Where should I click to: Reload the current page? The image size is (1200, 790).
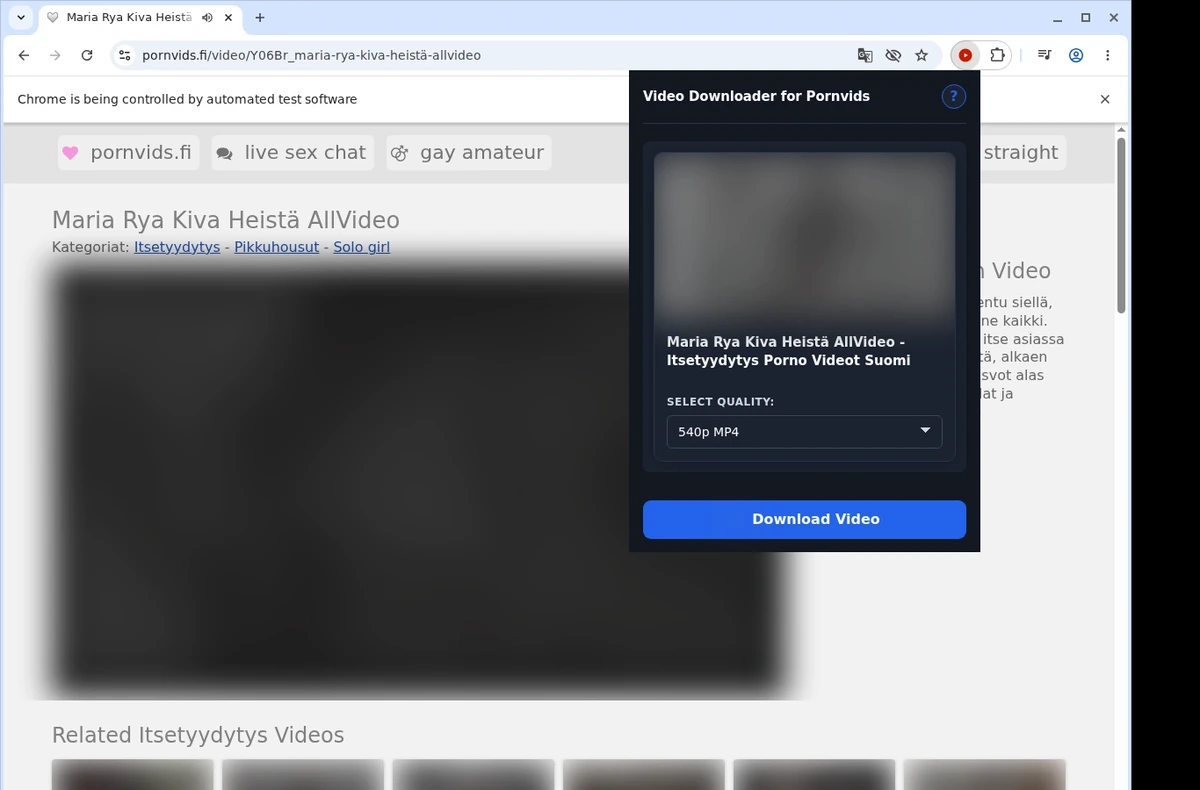click(x=87, y=55)
